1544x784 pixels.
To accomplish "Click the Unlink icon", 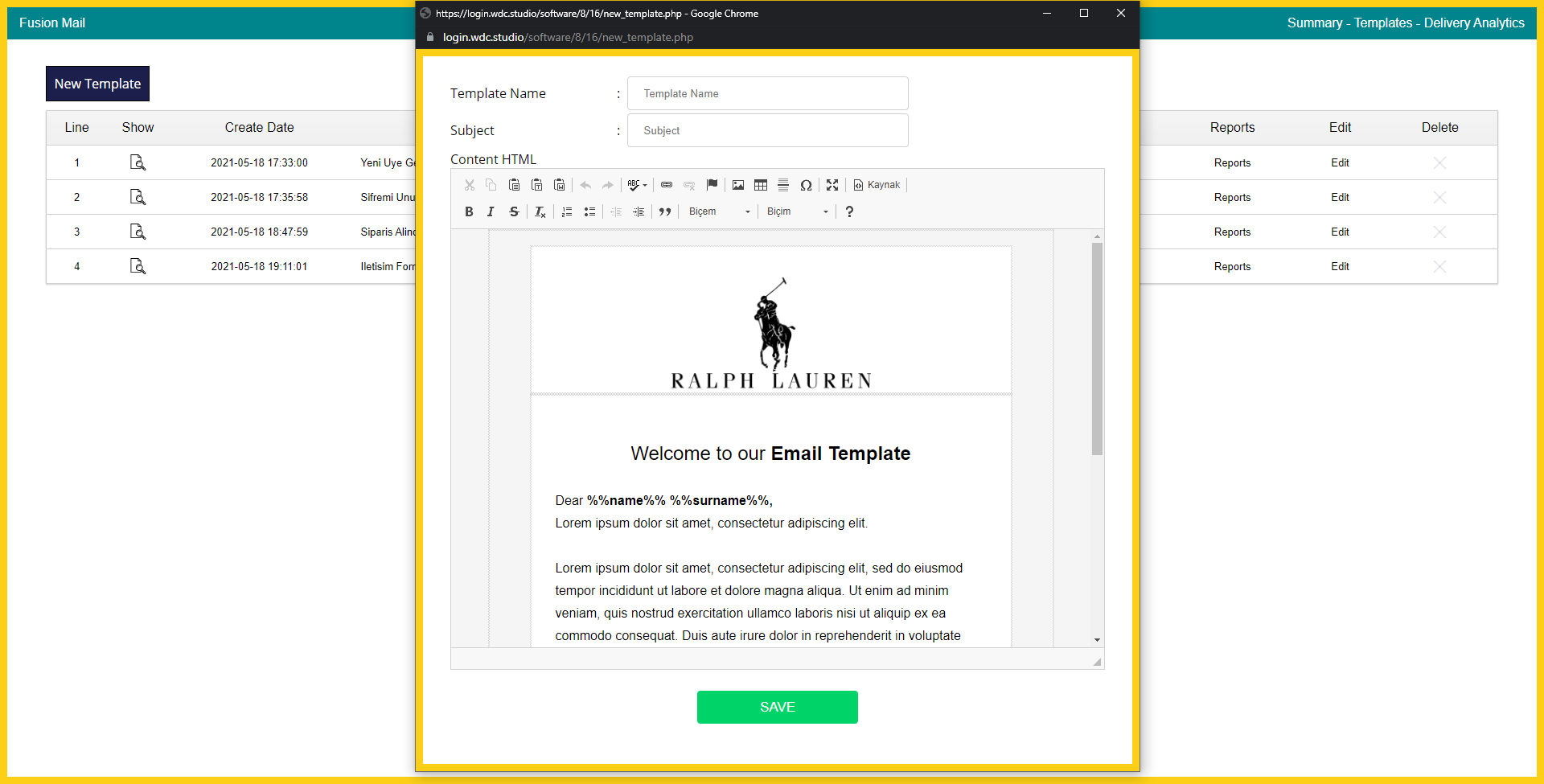I will coord(689,185).
